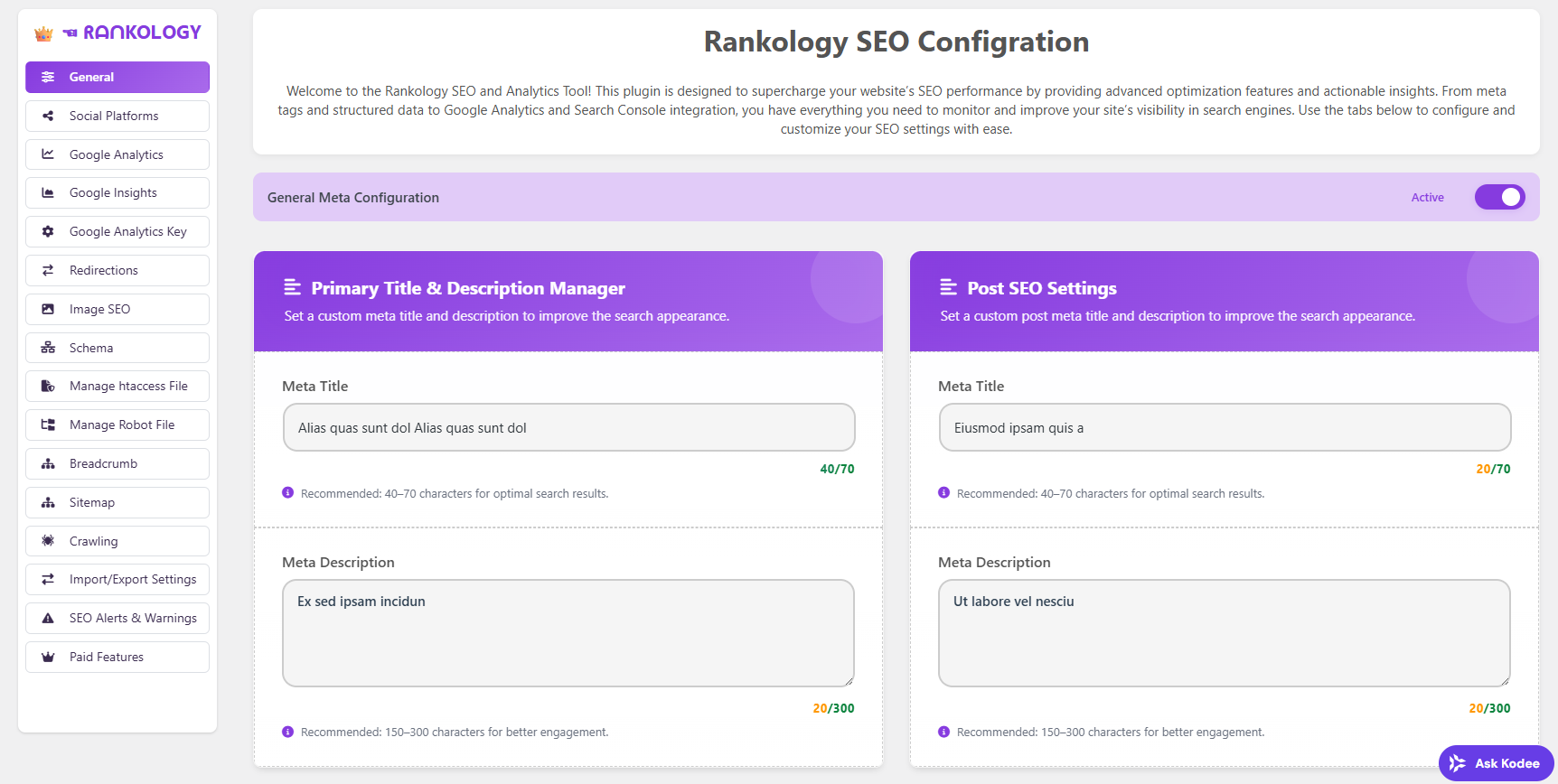Click the Rankology logo in sidebar
This screenshot has width=1558, height=784.
pos(117,33)
